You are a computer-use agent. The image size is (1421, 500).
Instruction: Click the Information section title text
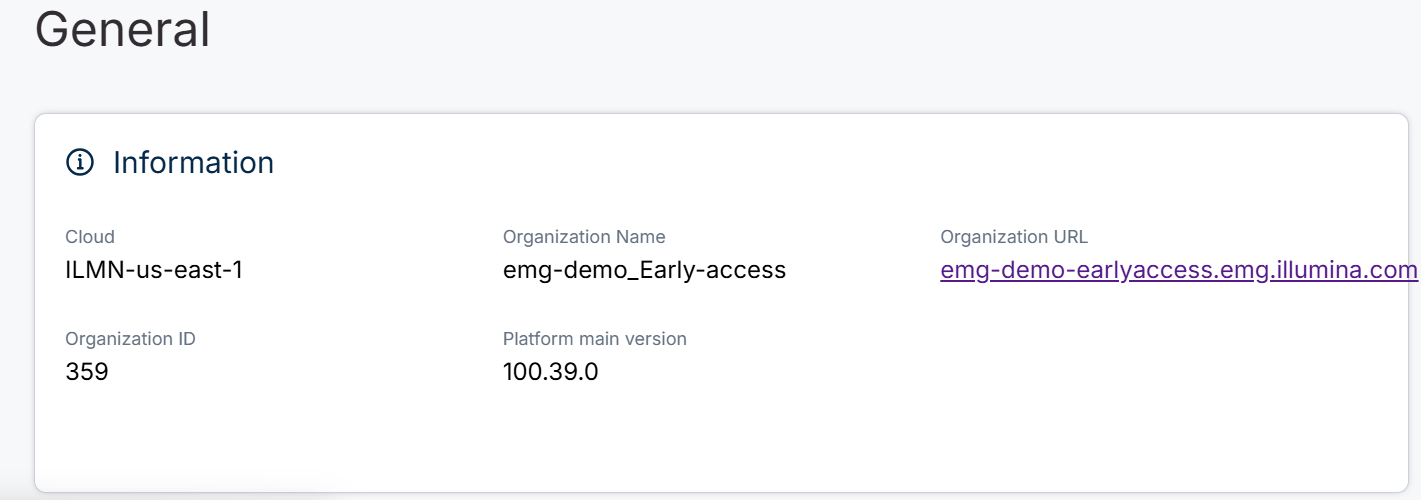(193, 162)
